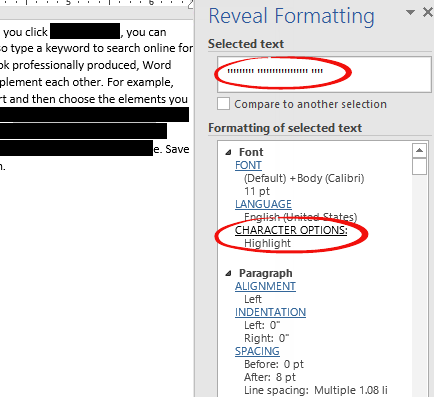Open the SPACING paragraph link
434x397 pixels.
257,351
